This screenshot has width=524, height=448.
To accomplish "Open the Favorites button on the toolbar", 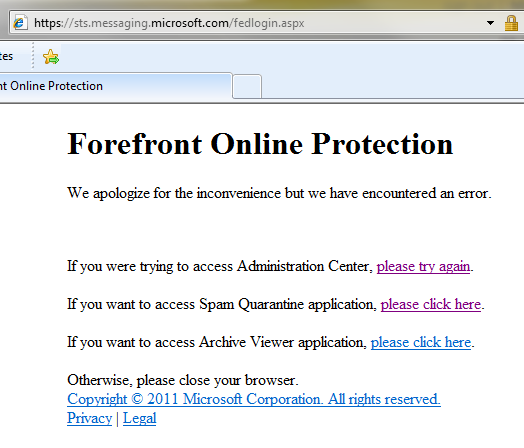I will click(x=6, y=56).
